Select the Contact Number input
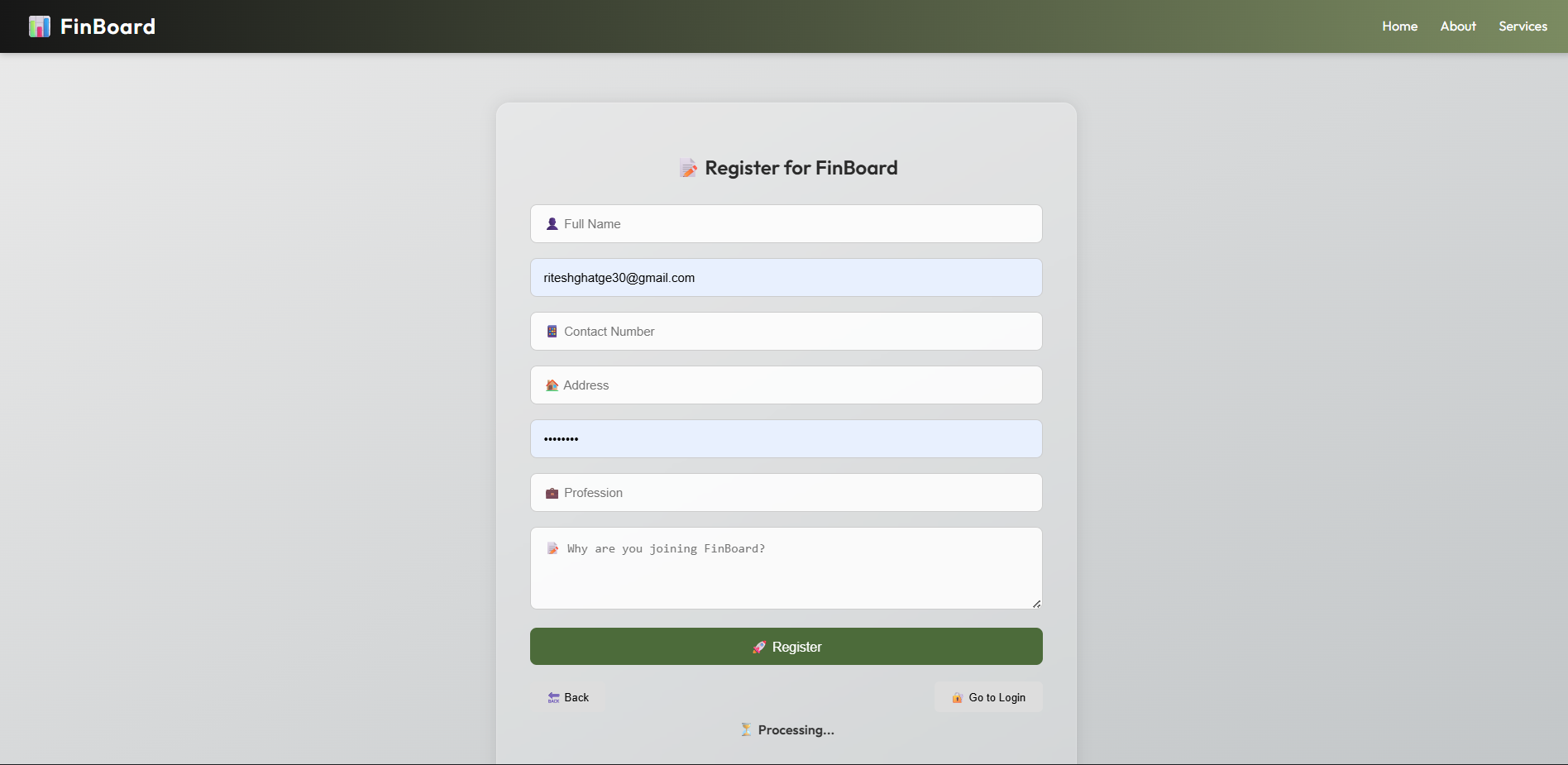Viewport: 1568px width, 765px height. click(x=786, y=332)
